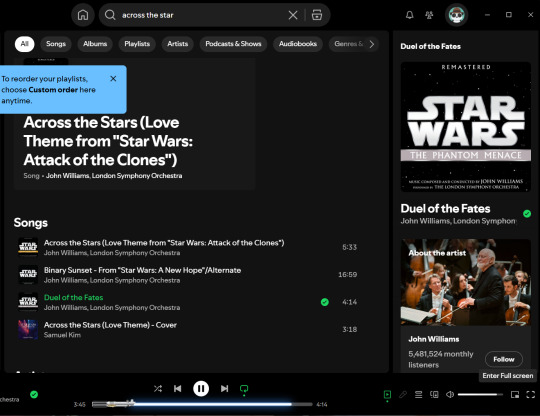The image size is (540, 416).
Task: Open the notifications bell
Action: [409, 15]
